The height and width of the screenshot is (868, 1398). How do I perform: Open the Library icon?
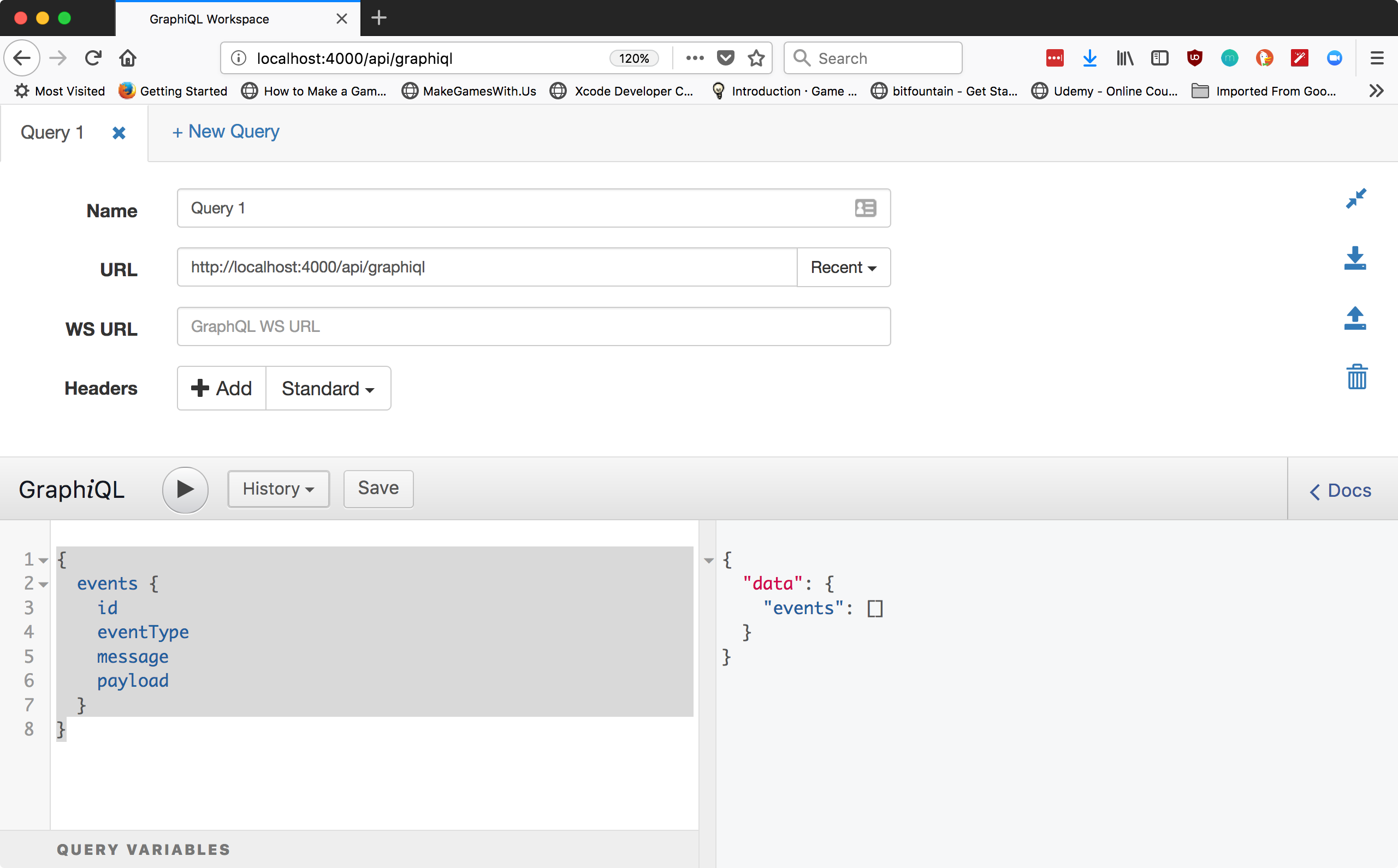(1125, 58)
